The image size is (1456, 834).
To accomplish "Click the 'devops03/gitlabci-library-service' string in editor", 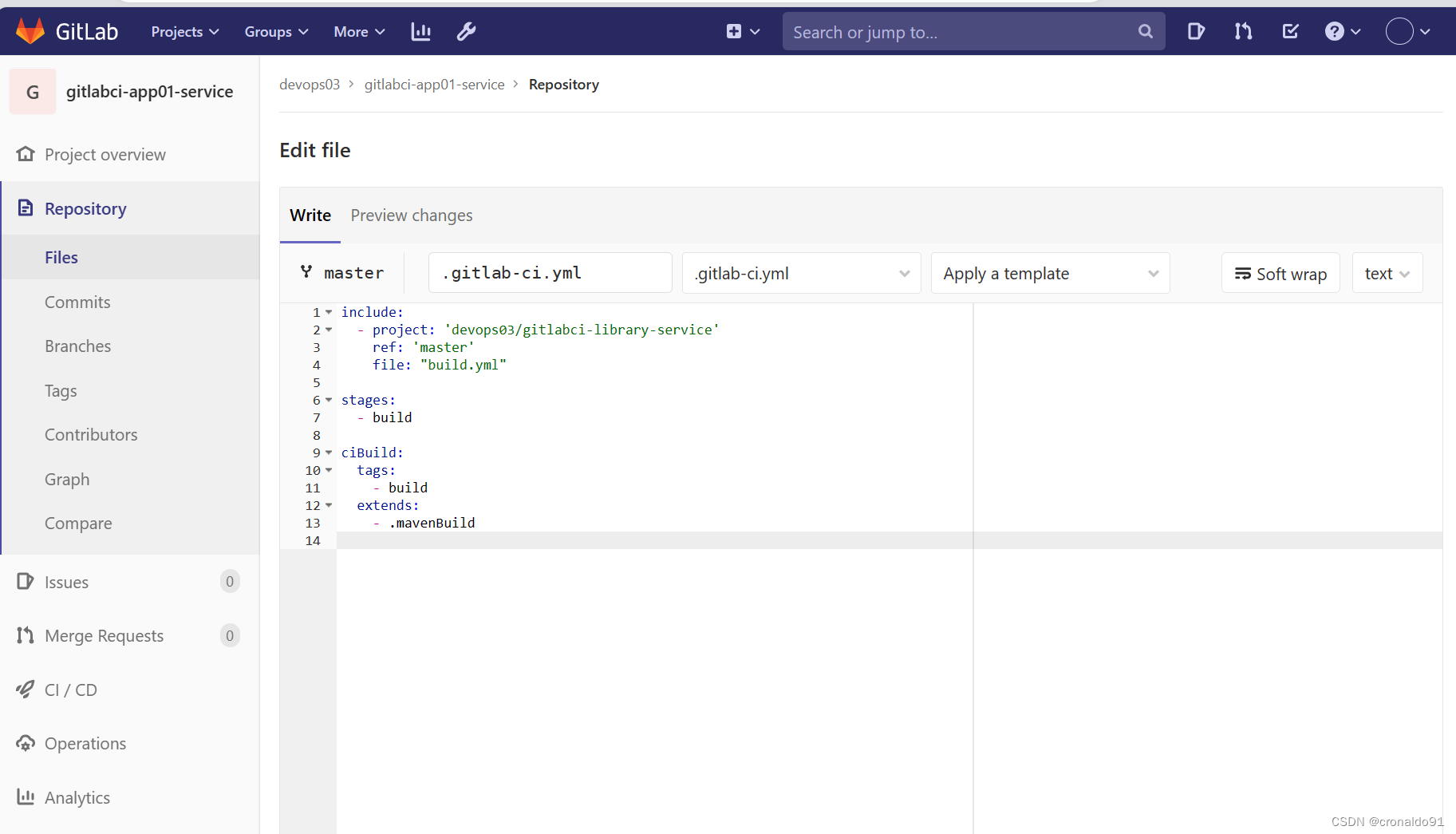I will (582, 330).
